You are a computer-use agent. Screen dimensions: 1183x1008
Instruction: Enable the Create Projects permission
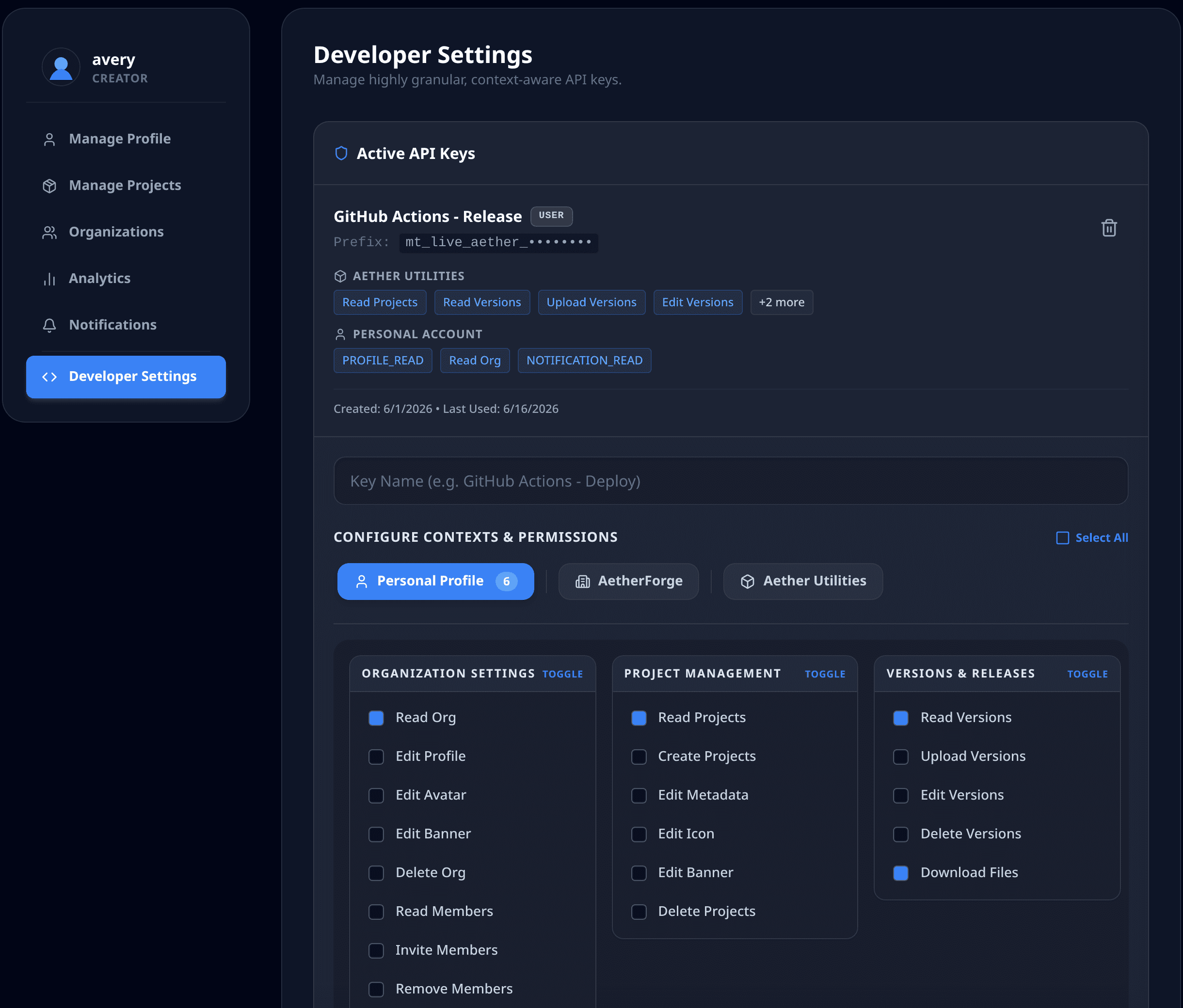(639, 756)
